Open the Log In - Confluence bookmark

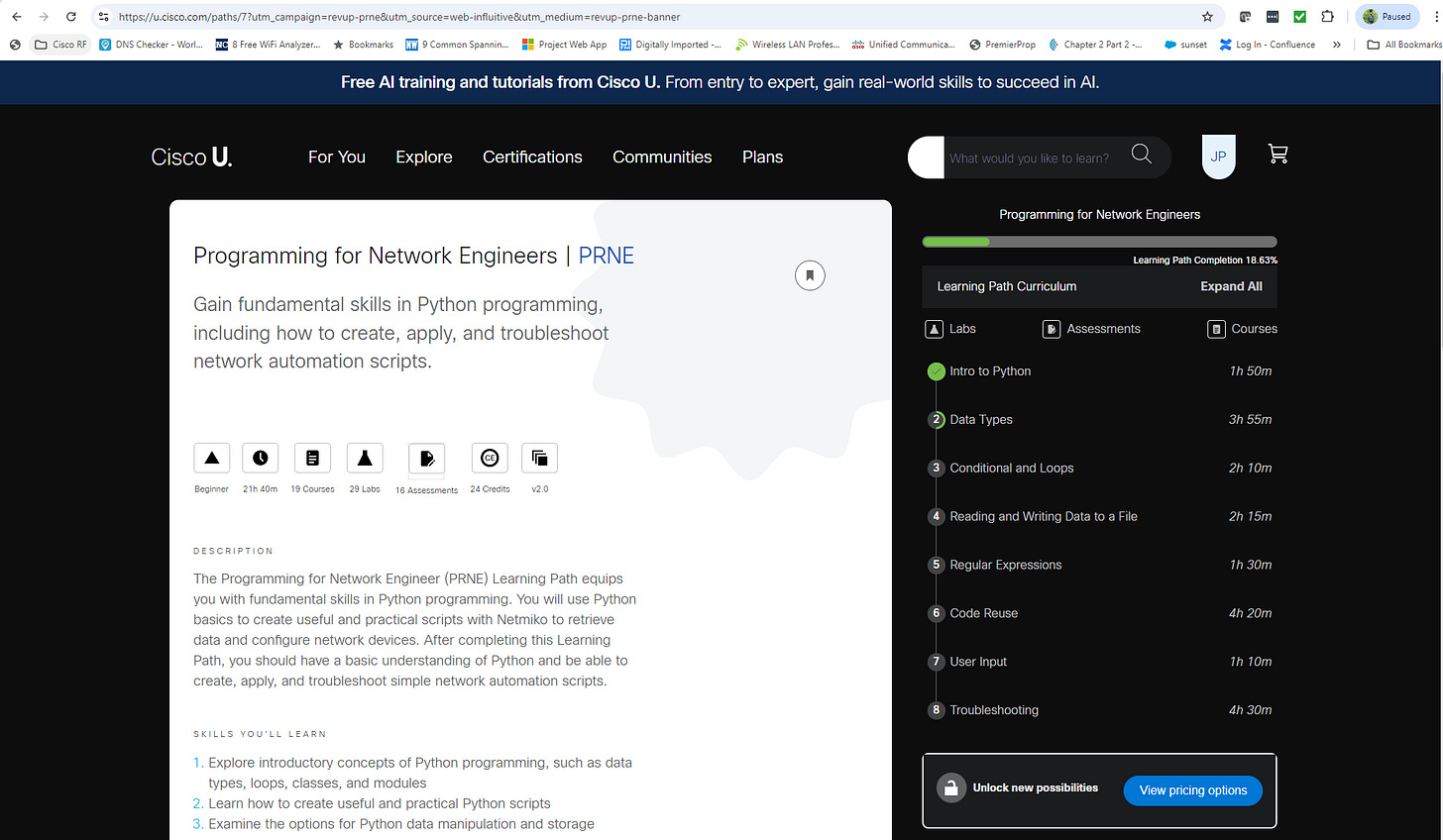coord(1268,45)
